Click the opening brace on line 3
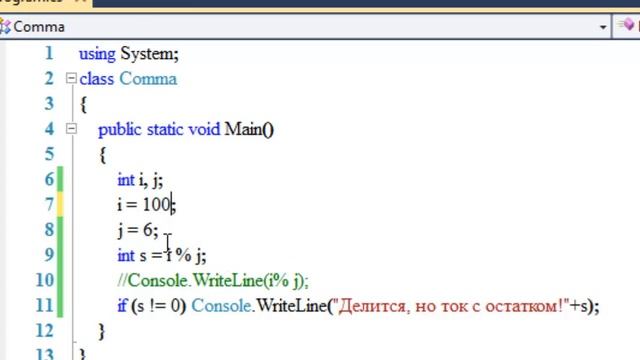Viewport: 640px width, 360px height. (x=83, y=104)
